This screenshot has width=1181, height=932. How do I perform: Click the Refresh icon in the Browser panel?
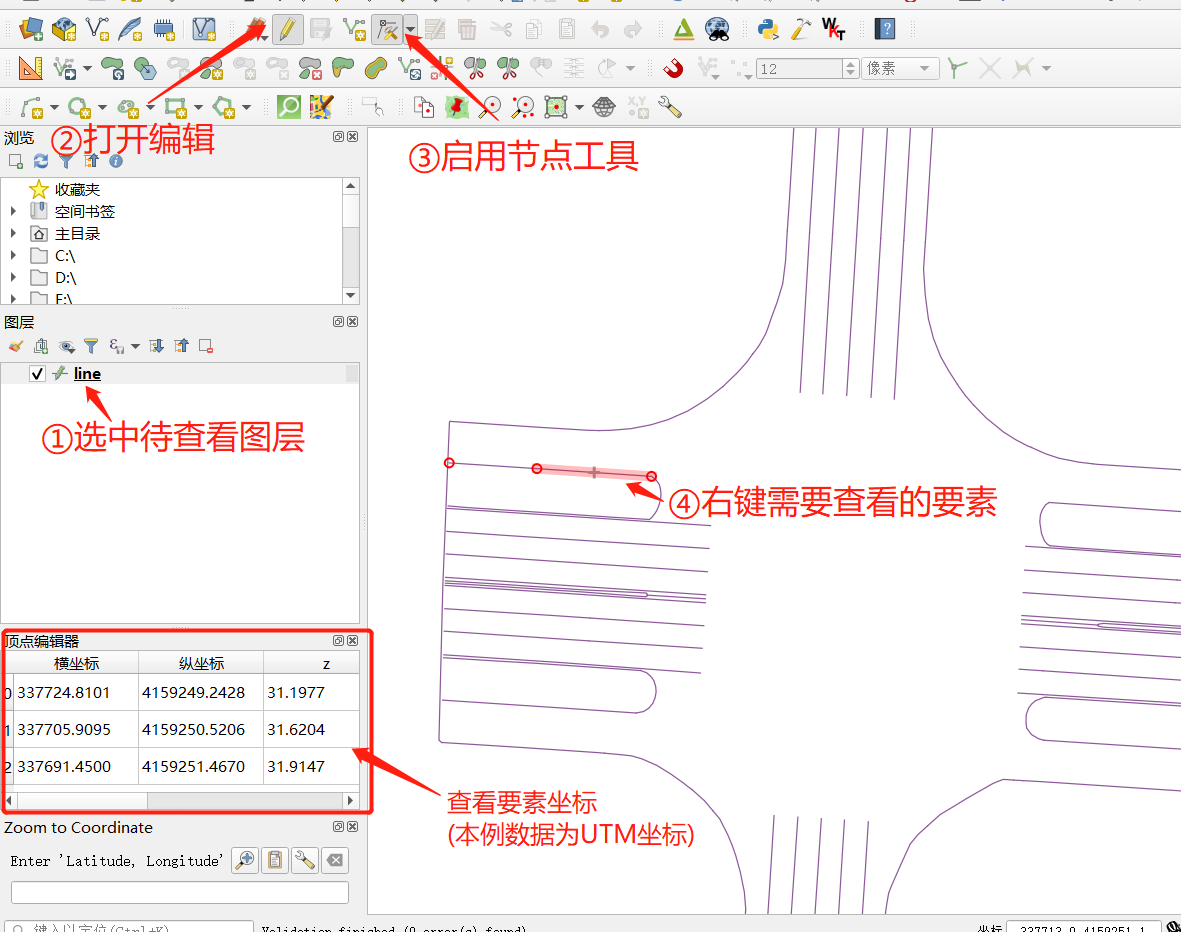(41, 160)
